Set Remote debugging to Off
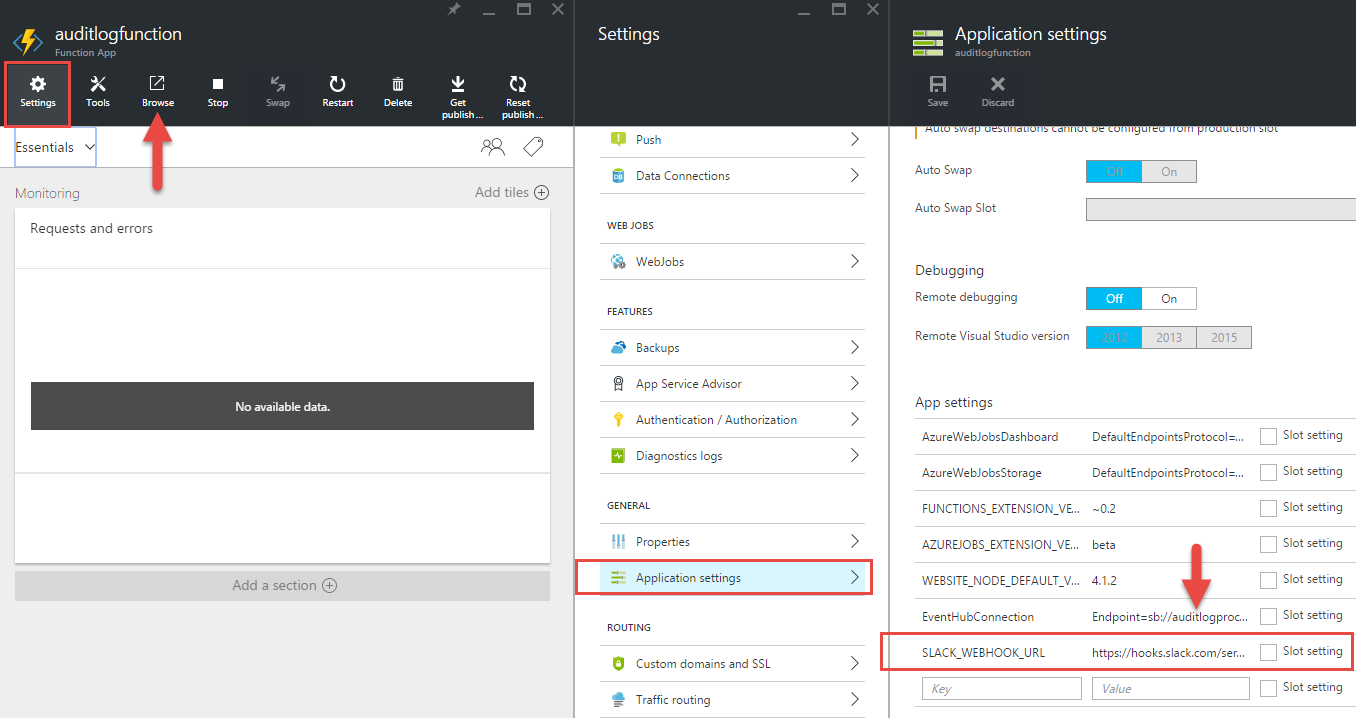The image size is (1356, 718). point(1114,299)
